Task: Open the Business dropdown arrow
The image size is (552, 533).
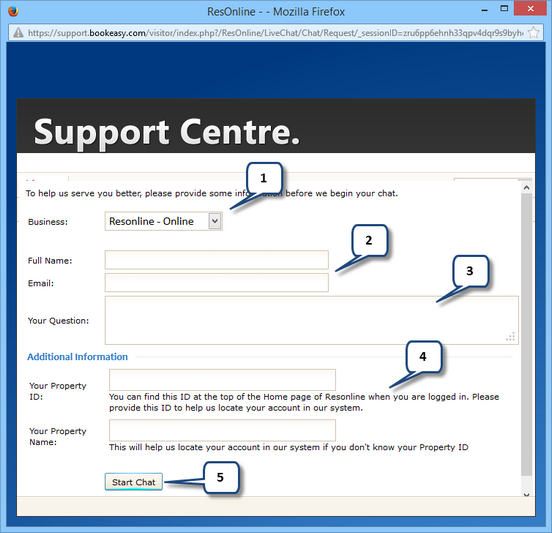Action: (215, 221)
